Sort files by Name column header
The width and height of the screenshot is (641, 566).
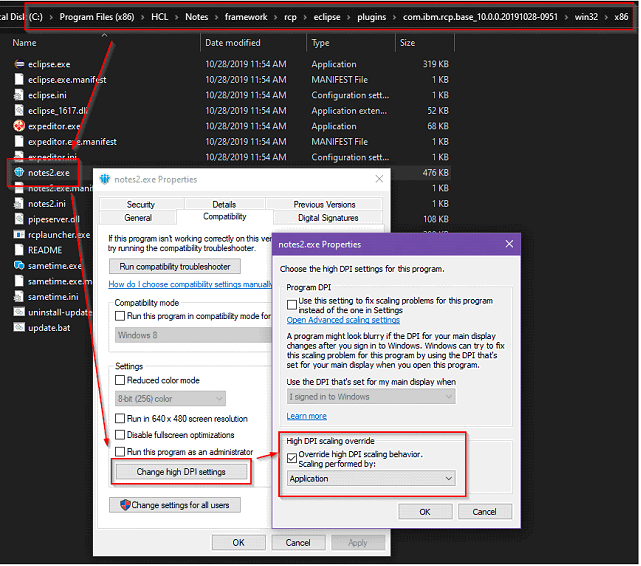[x=25, y=43]
